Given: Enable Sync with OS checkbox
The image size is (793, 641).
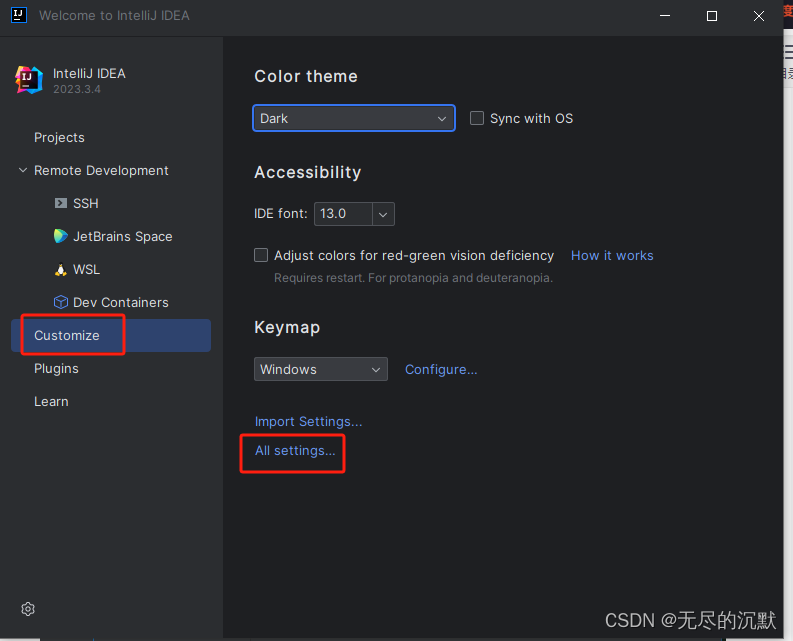Looking at the screenshot, I should [x=477, y=118].
